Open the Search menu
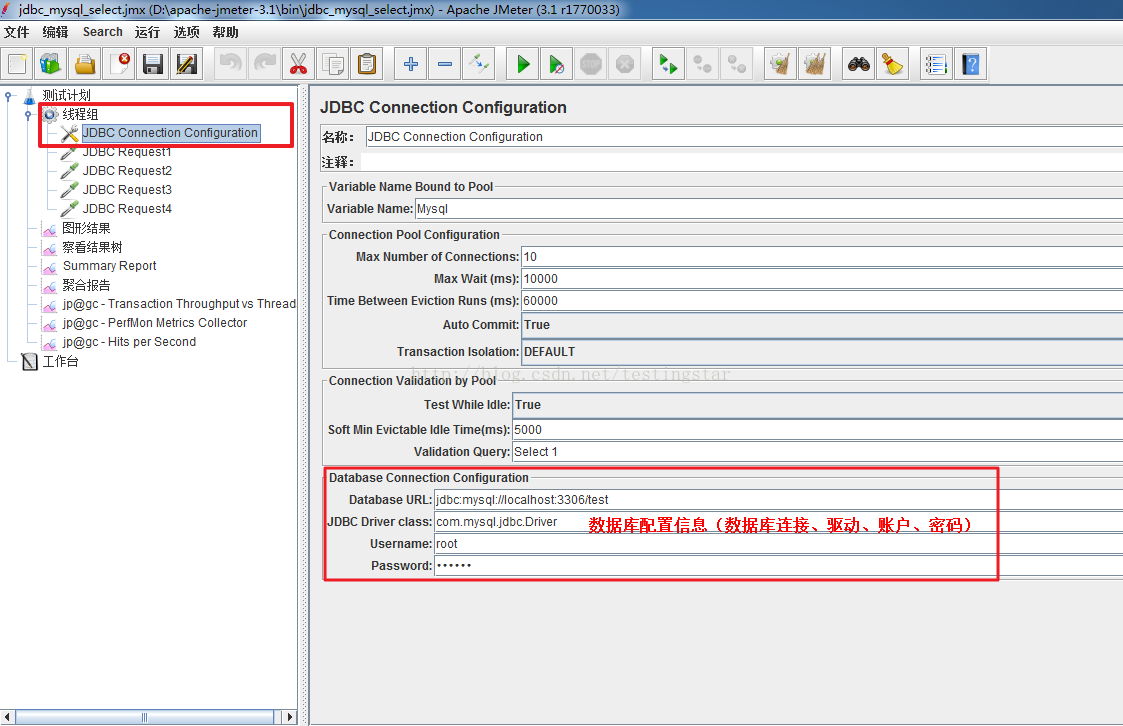The image size is (1123, 726). coord(102,32)
